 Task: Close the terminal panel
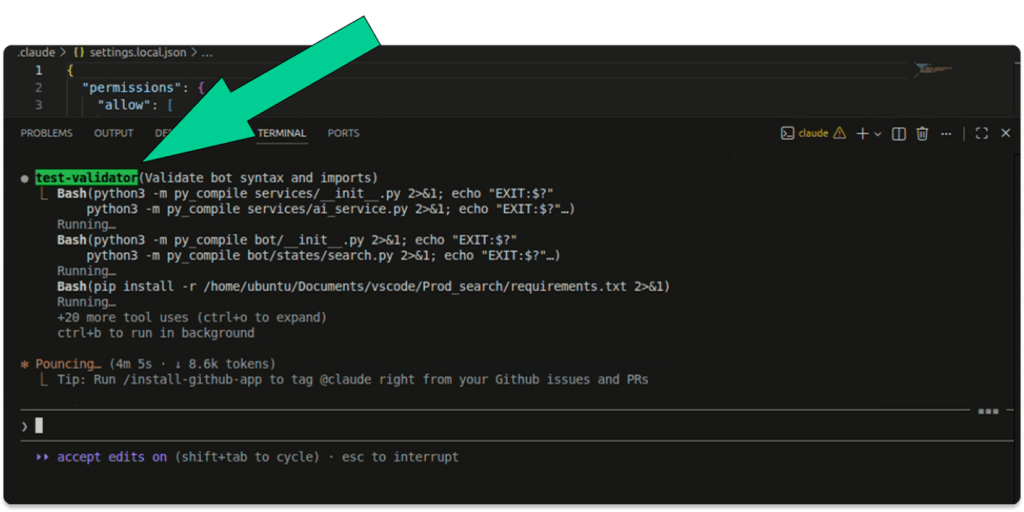coord(1005,133)
